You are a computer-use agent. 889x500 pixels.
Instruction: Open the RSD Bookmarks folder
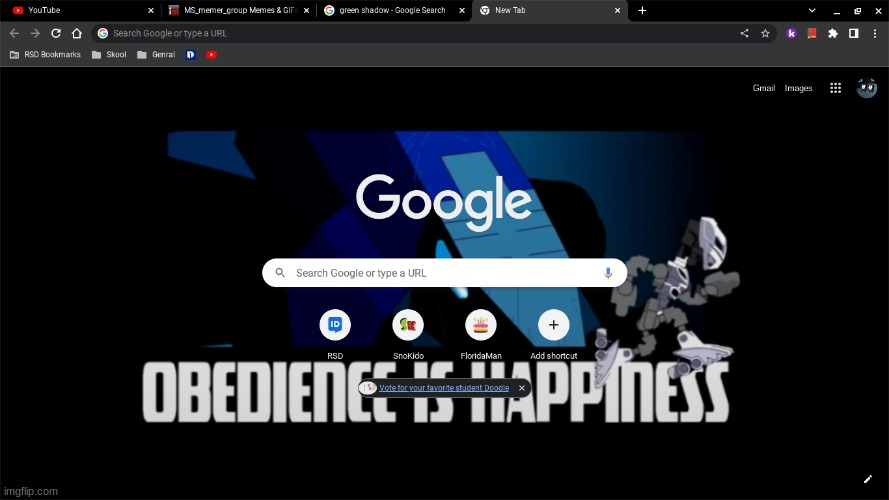point(45,54)
